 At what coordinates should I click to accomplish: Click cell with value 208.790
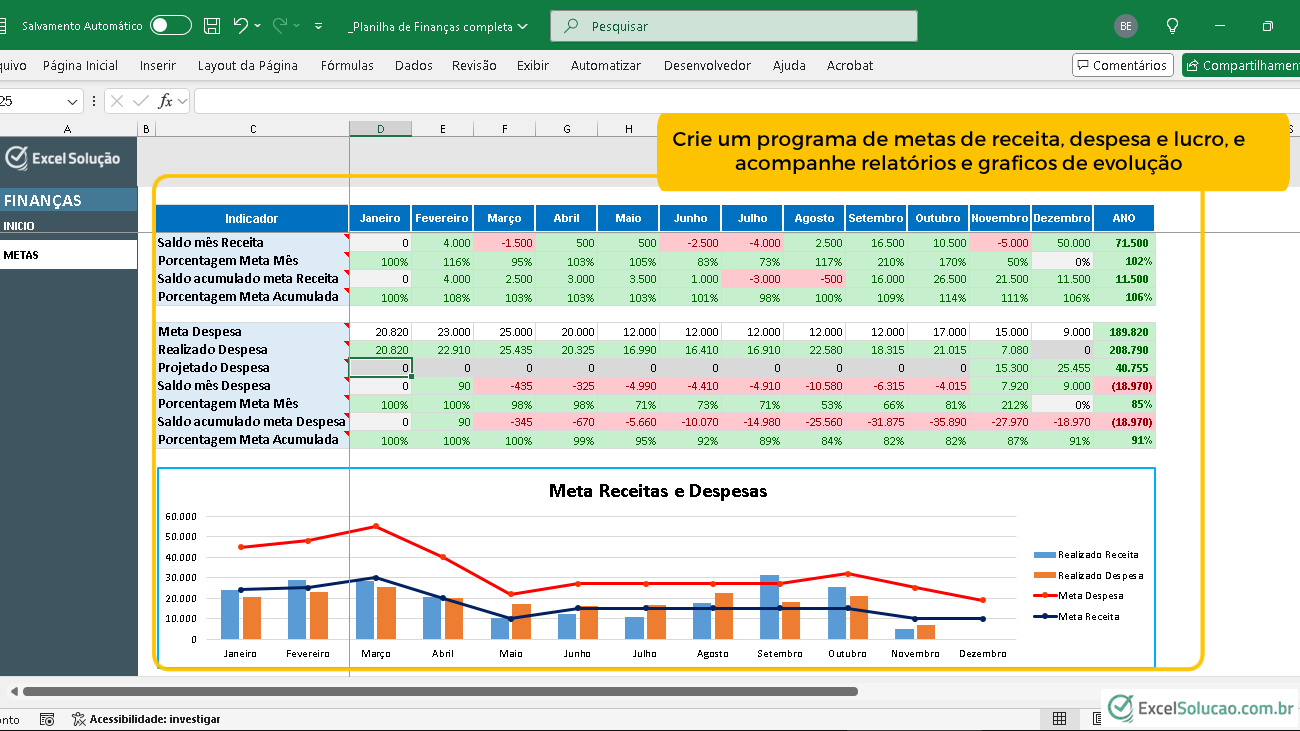tap(1124, 350)
